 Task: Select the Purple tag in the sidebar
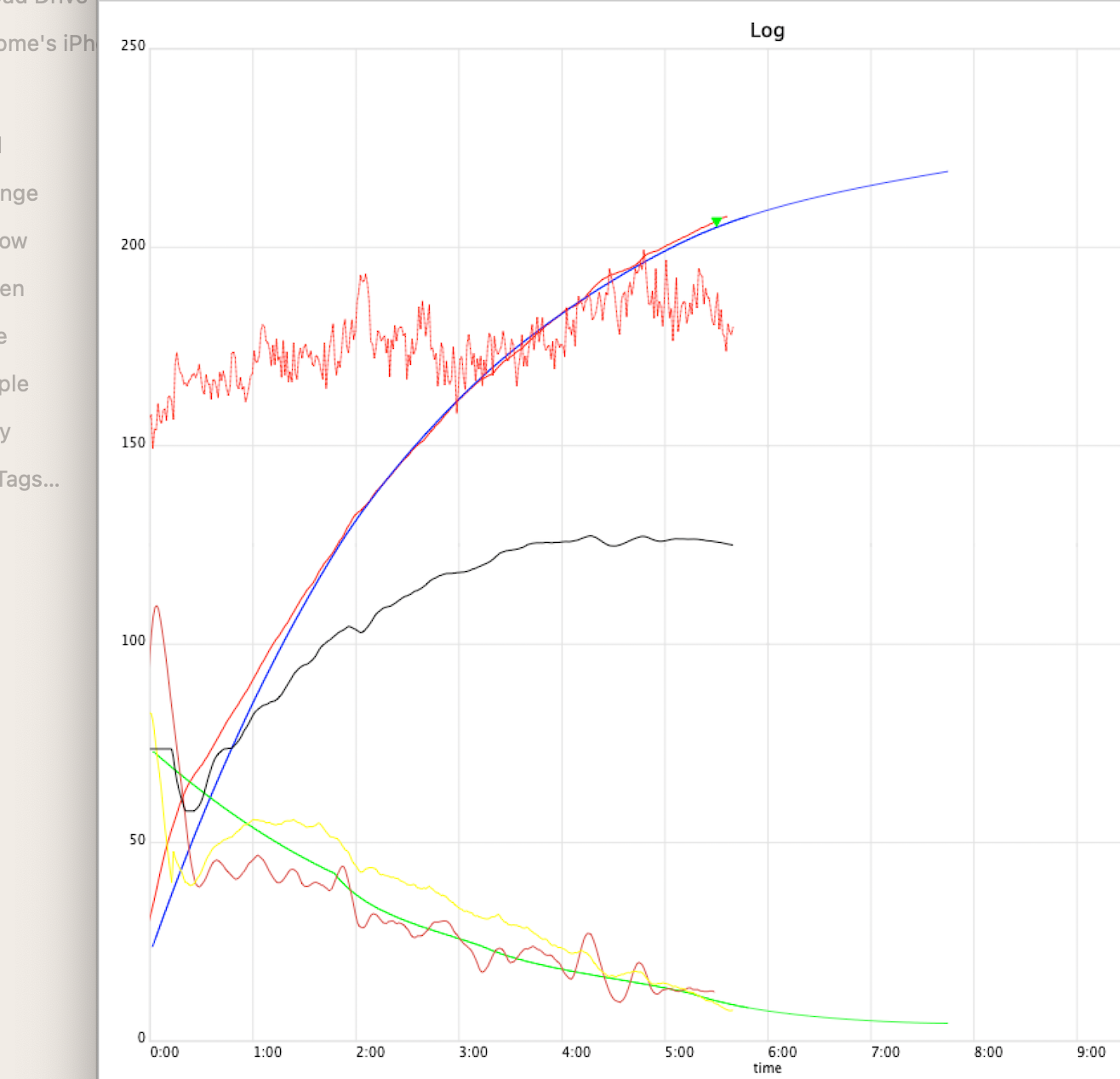pyautogui.click(x=14, y=384)
